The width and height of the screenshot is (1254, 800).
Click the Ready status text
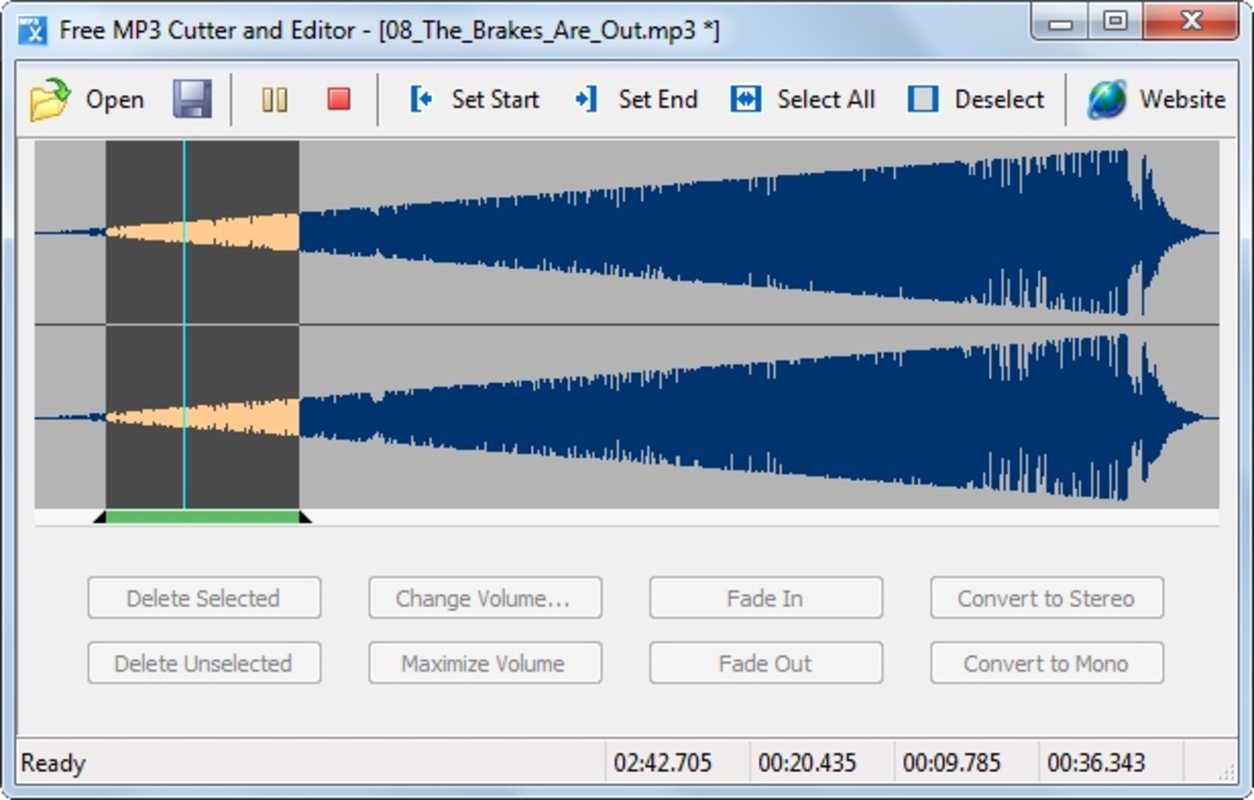pyautogui.click(x=53, y=763)
